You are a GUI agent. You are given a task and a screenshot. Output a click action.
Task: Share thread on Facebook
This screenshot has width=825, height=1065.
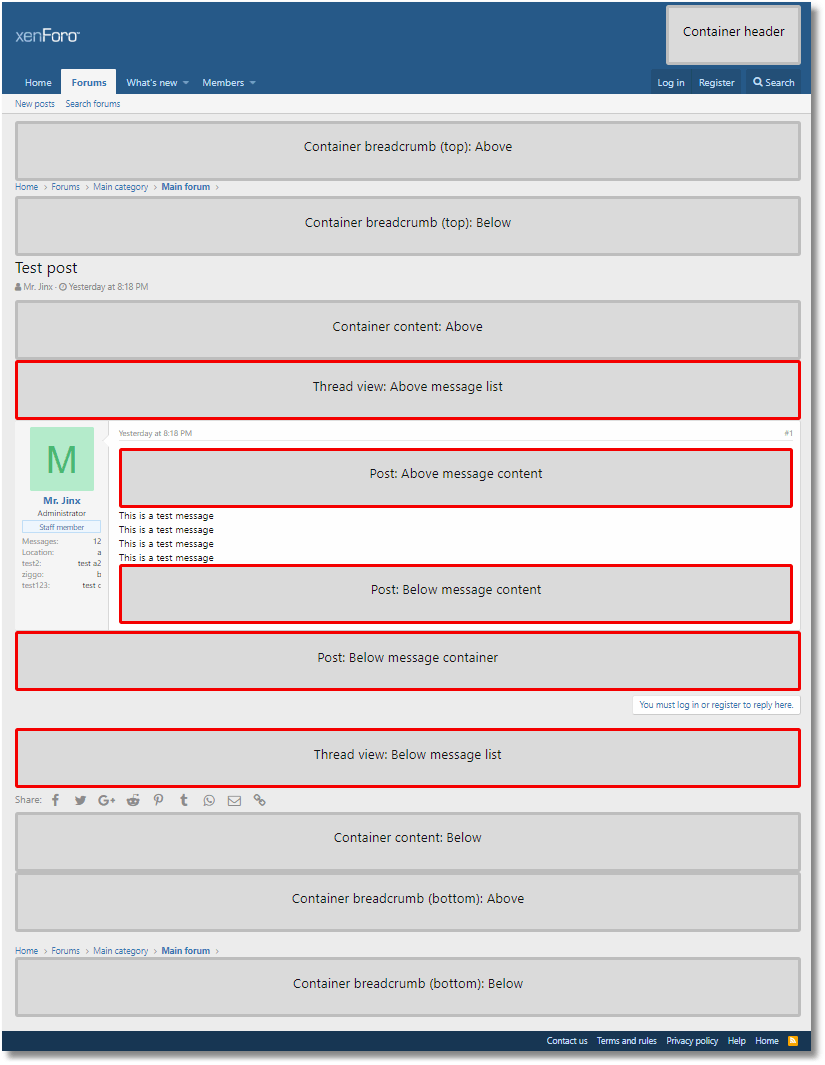[x=56, y=800]
